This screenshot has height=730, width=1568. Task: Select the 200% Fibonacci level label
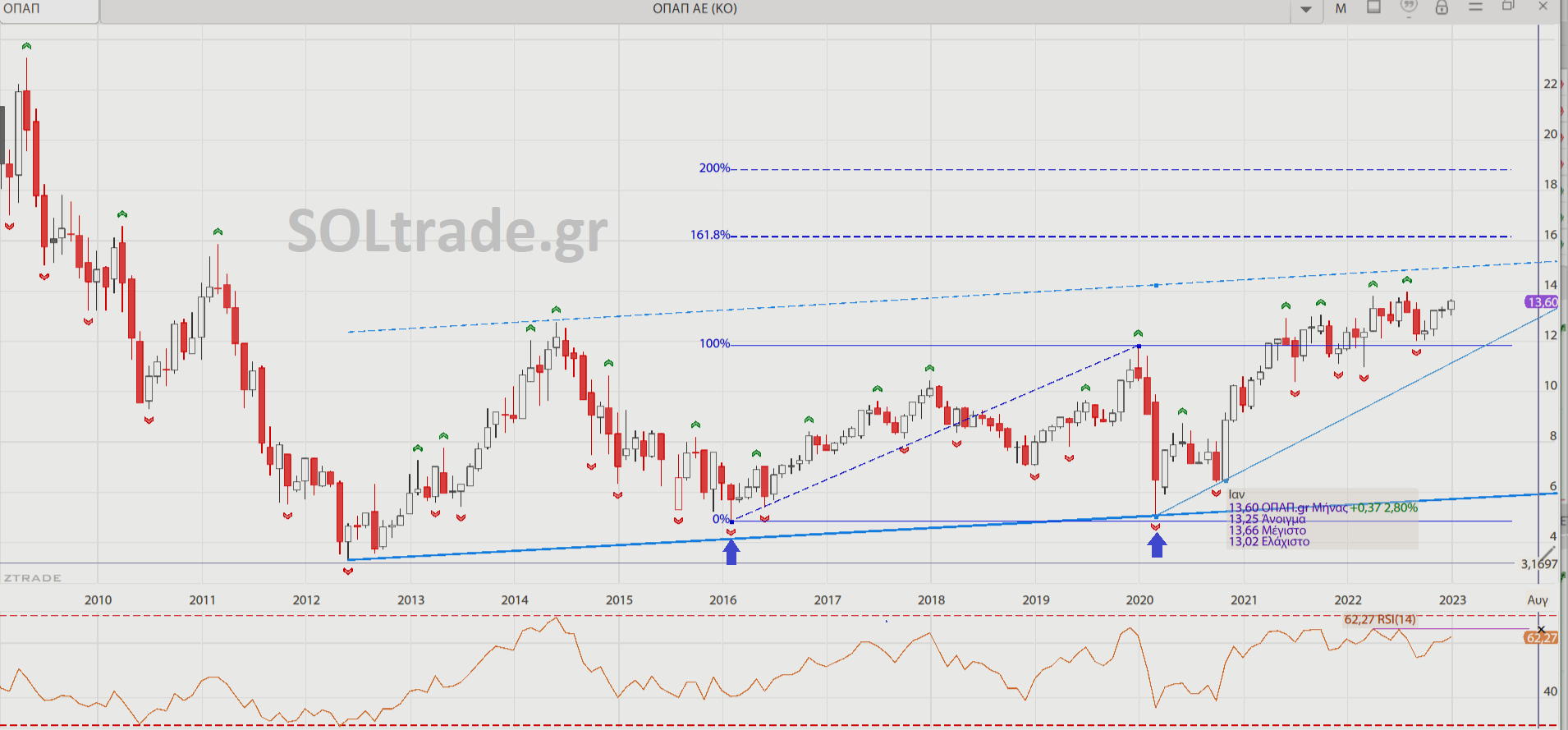(x=714, y=168)
